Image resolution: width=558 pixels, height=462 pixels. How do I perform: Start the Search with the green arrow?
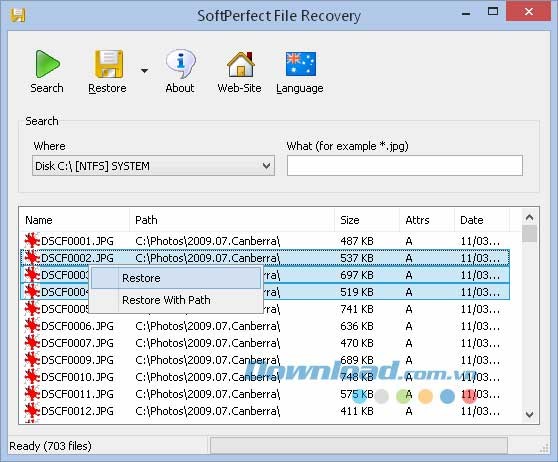(x=47, y=64)
